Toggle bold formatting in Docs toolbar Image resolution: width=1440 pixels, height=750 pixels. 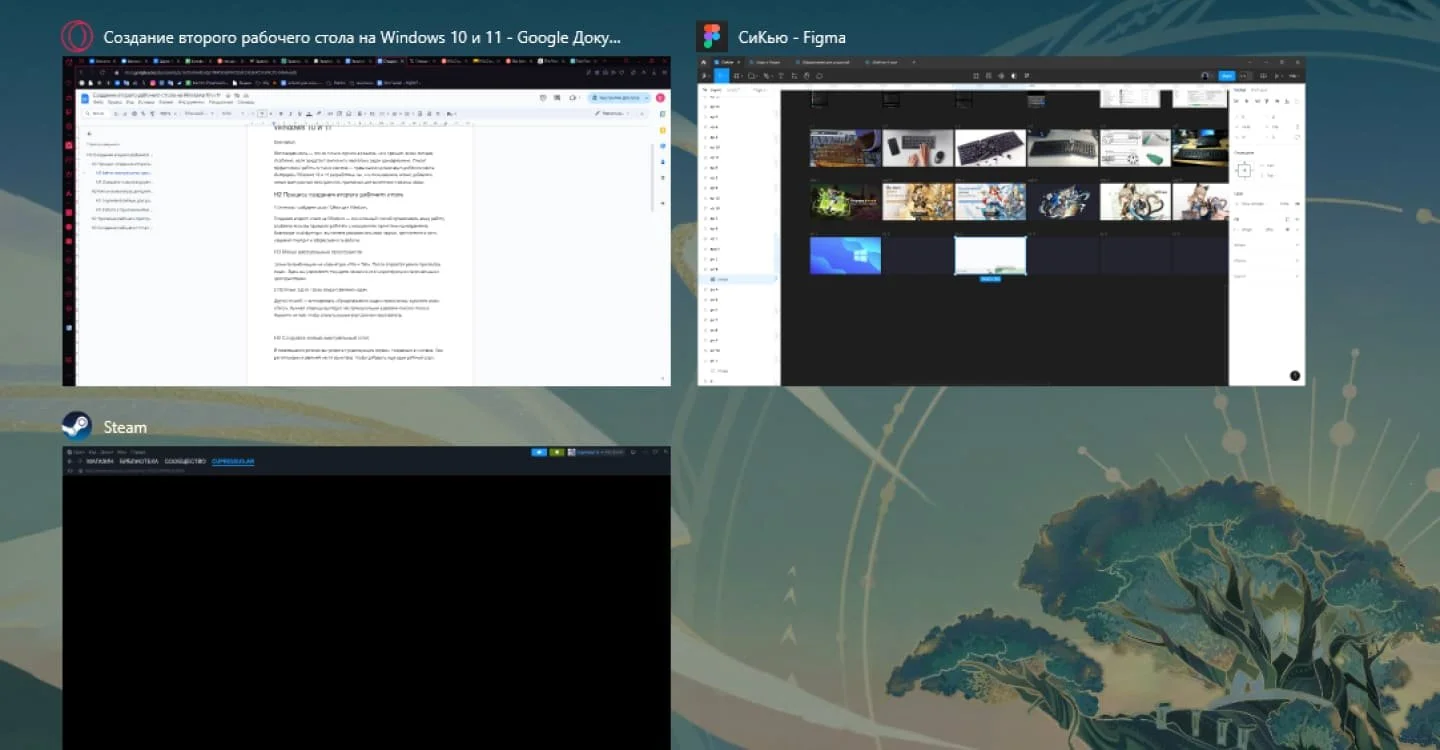(x=283, y=113)
